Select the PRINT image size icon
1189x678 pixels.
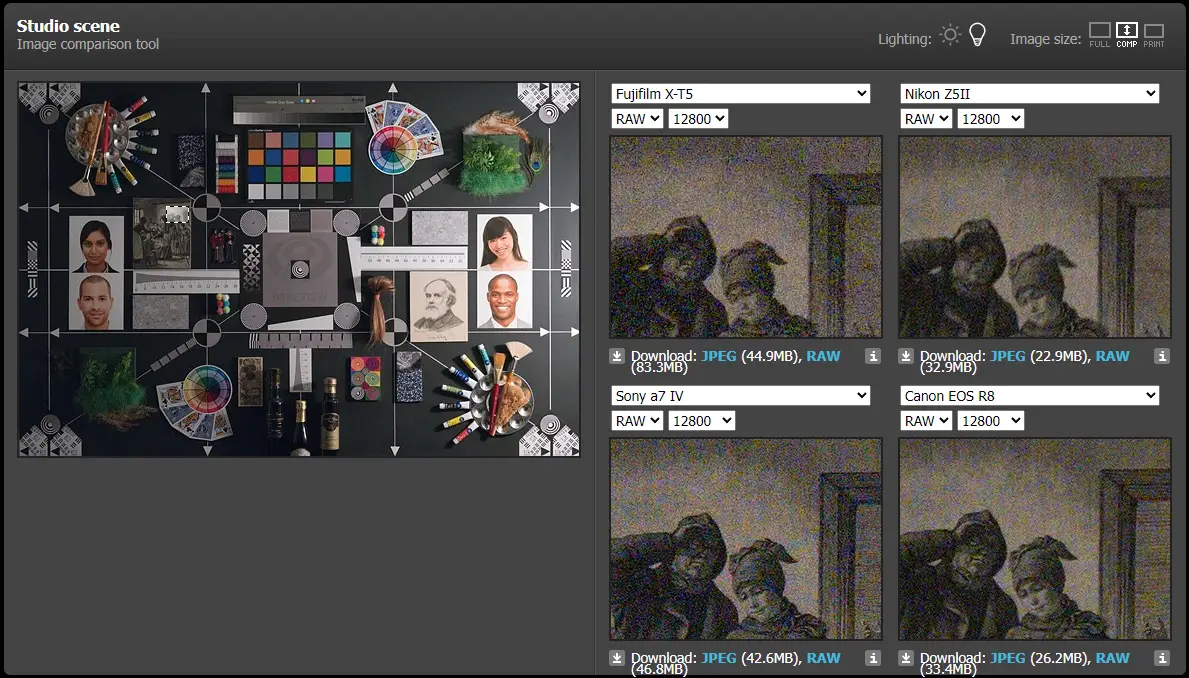[1153, 35]
